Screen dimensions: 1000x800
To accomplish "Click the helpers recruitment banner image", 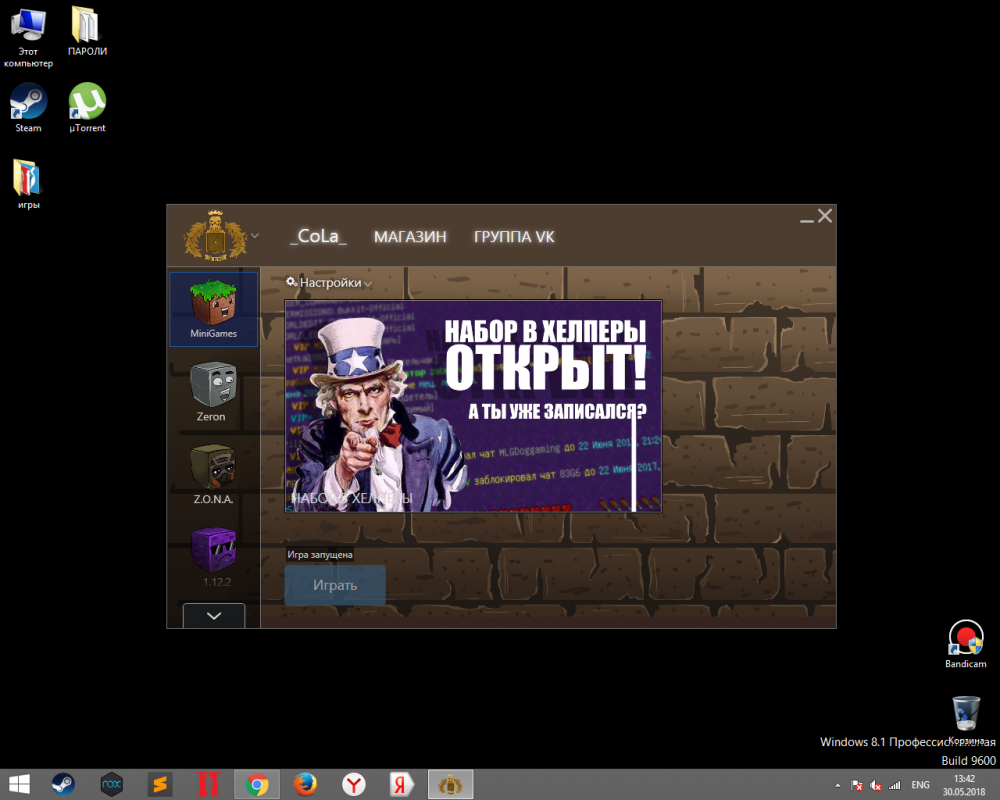I will point(473,406).
